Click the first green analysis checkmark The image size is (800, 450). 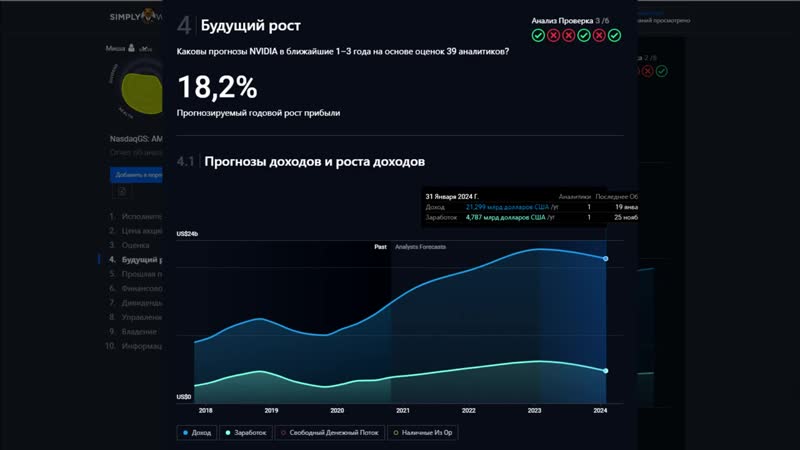(x=538, y=35)
